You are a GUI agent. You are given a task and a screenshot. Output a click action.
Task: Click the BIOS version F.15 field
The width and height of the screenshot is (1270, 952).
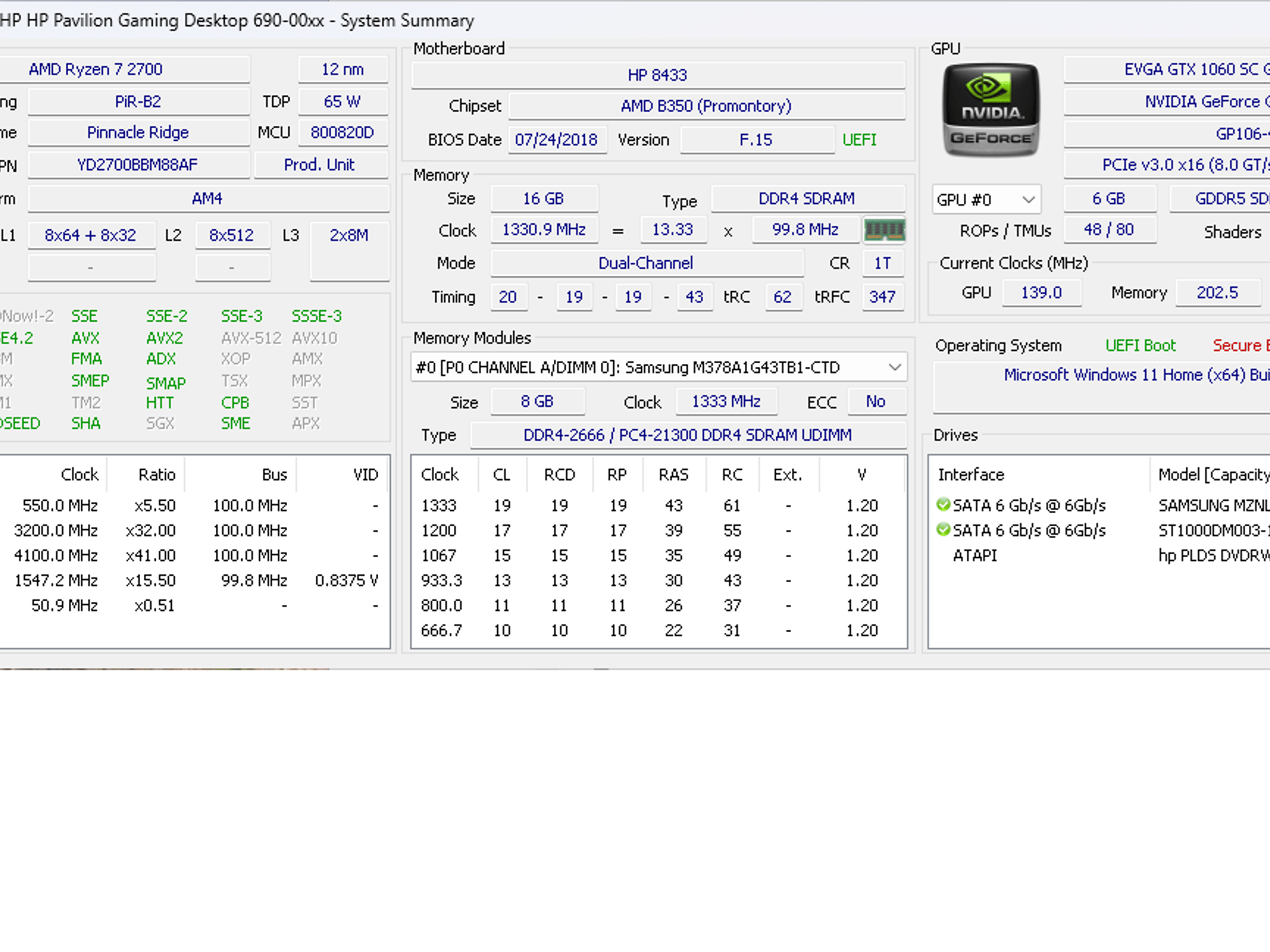[x=757, y=139]
